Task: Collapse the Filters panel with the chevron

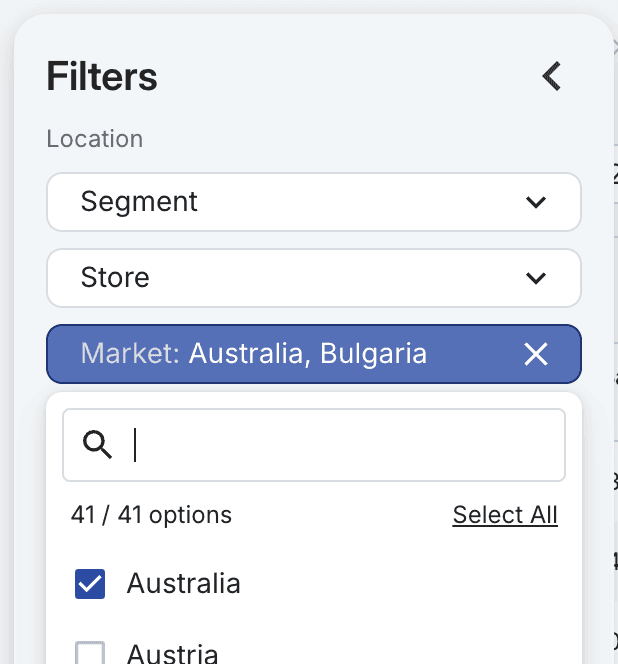Action: tap(551, 76)
